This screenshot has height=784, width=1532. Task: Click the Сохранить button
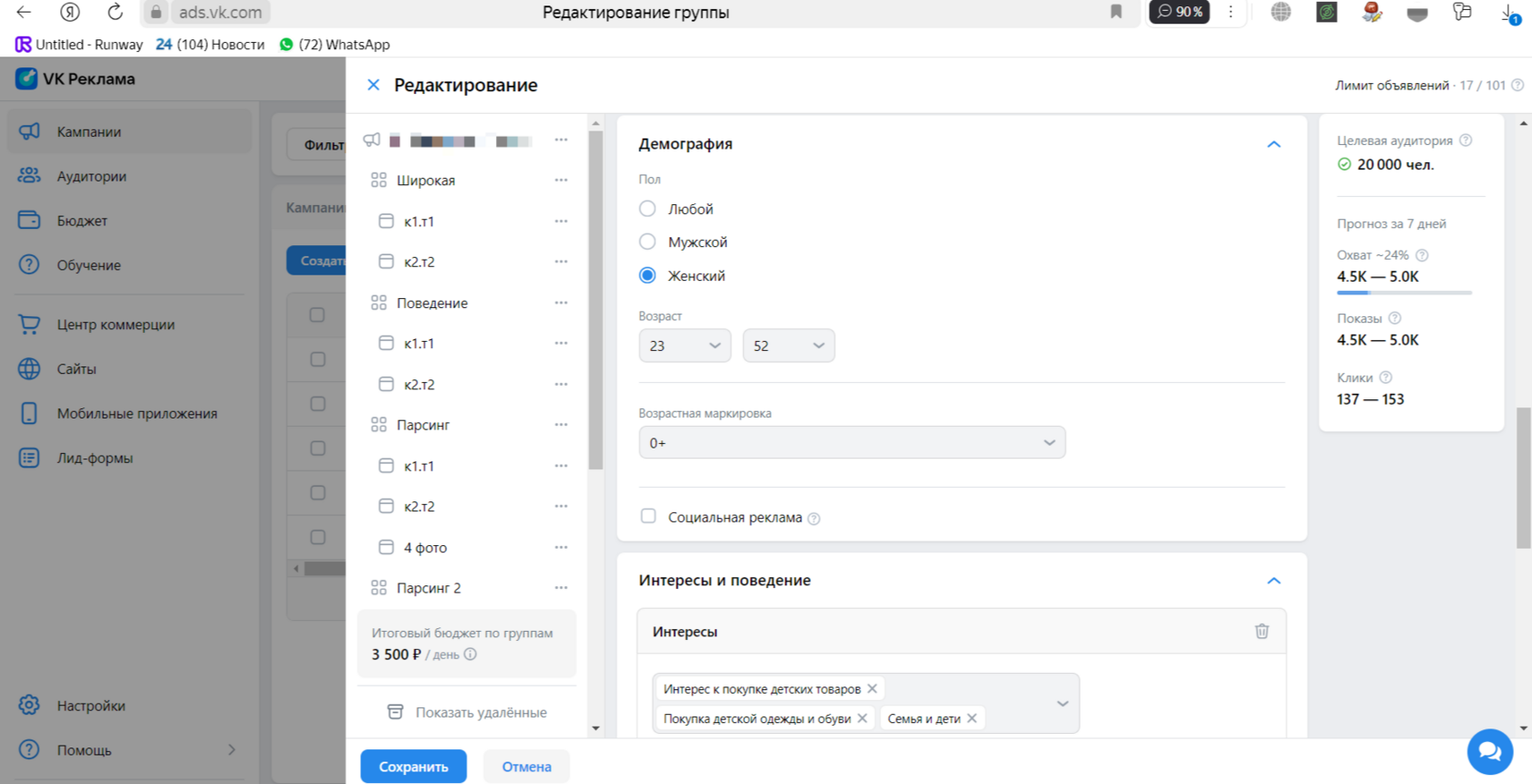pyautogui.click(x=413, y=767)
